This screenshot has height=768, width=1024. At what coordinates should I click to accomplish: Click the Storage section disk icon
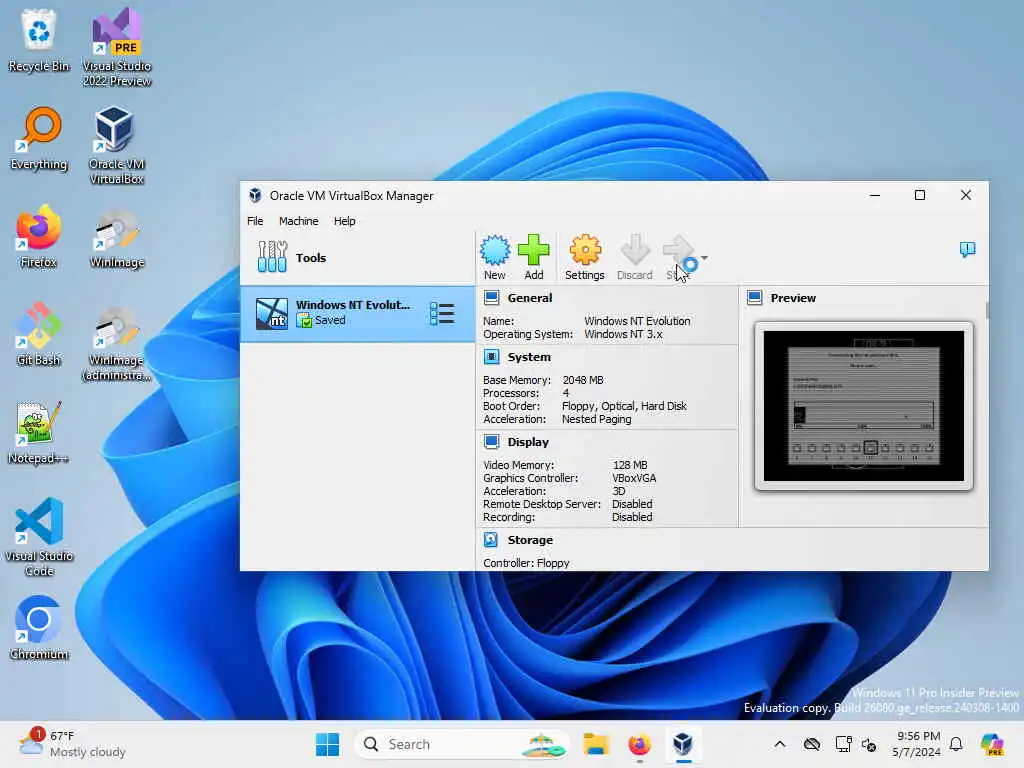pyautogui.click(x=491, y=540)
